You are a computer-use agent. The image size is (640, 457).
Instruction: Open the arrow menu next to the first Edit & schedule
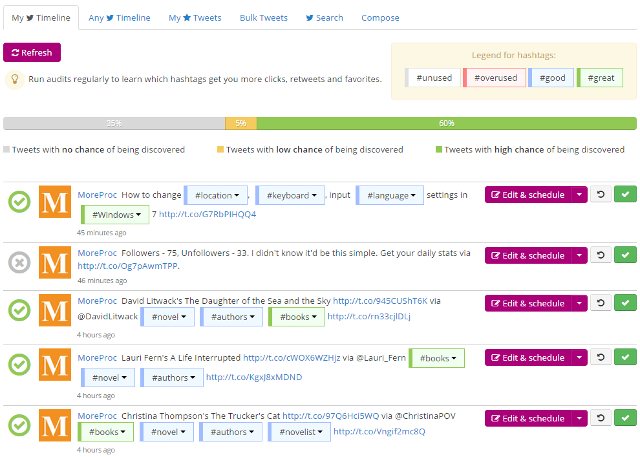[x=579, y=195]
